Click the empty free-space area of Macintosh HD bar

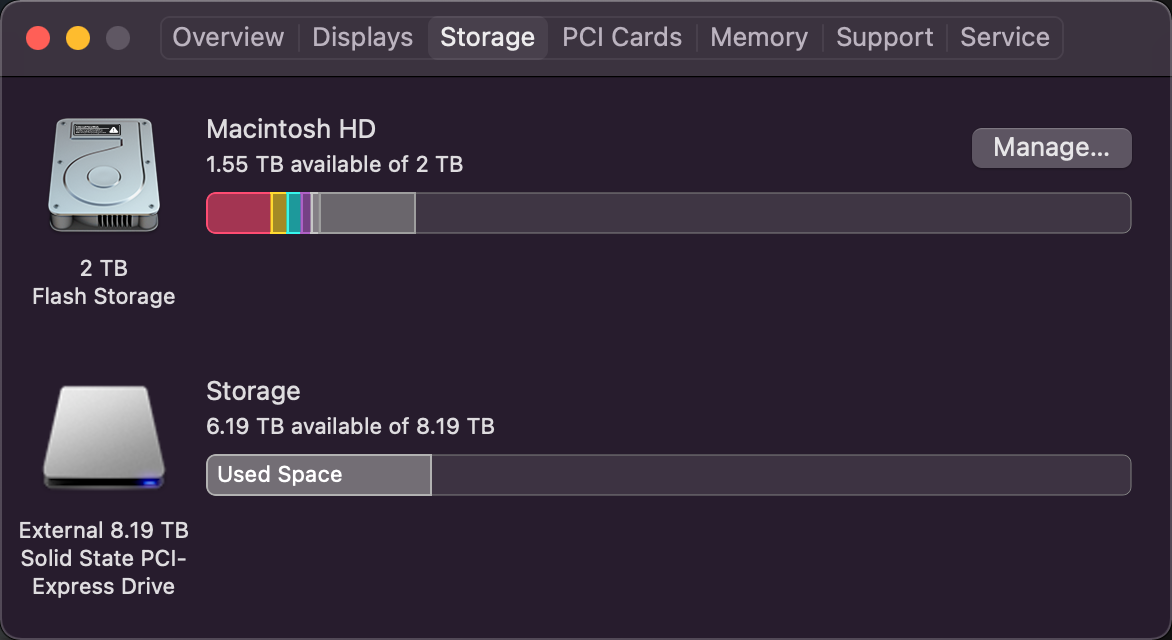(772, 213)
